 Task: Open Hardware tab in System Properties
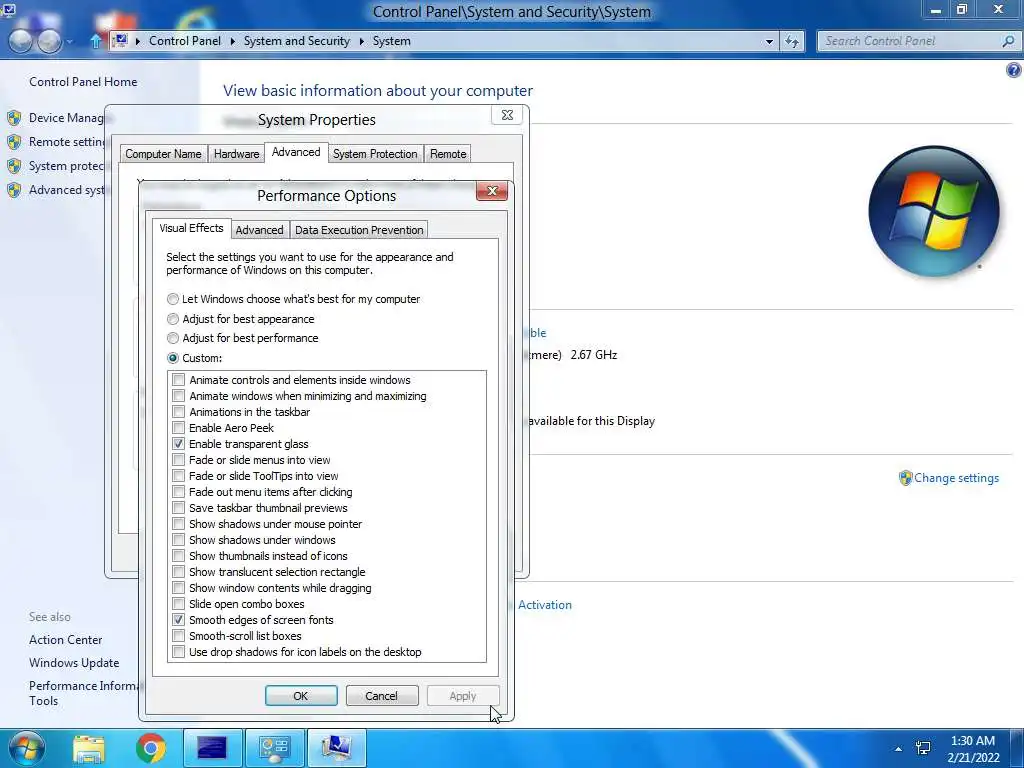click(x=236, y=154)
